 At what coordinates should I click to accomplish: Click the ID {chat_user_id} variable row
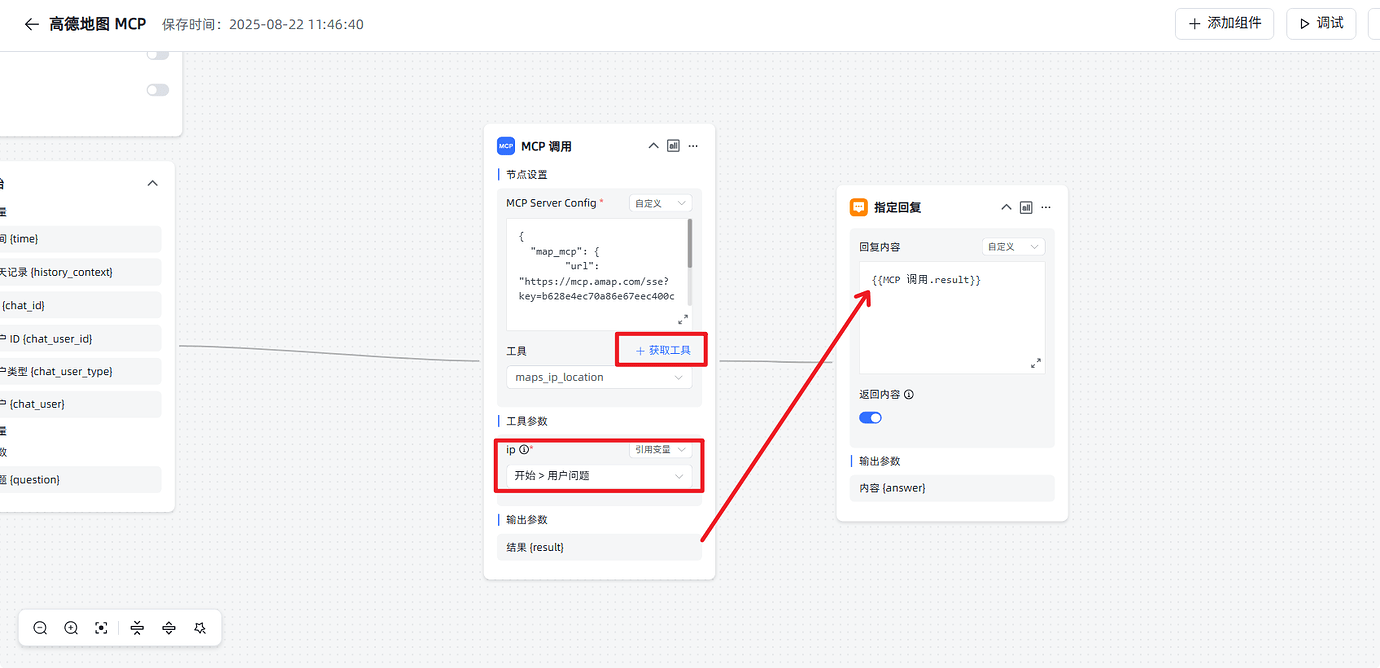(80, 338)
